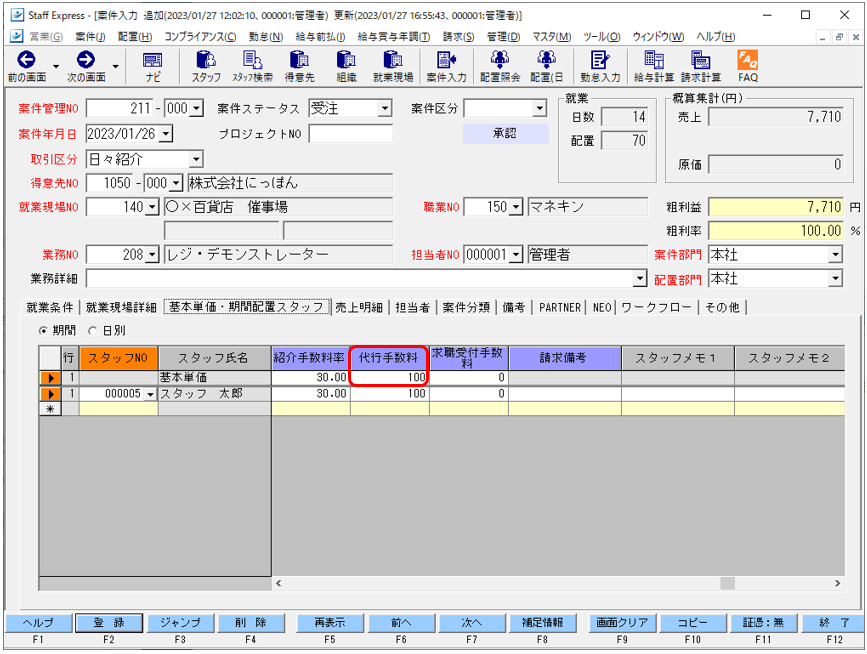Expand the 前の画面 history dropdown arrow
Screen dimensions: 867x654
pyautogui.click(x=56, y=66)
